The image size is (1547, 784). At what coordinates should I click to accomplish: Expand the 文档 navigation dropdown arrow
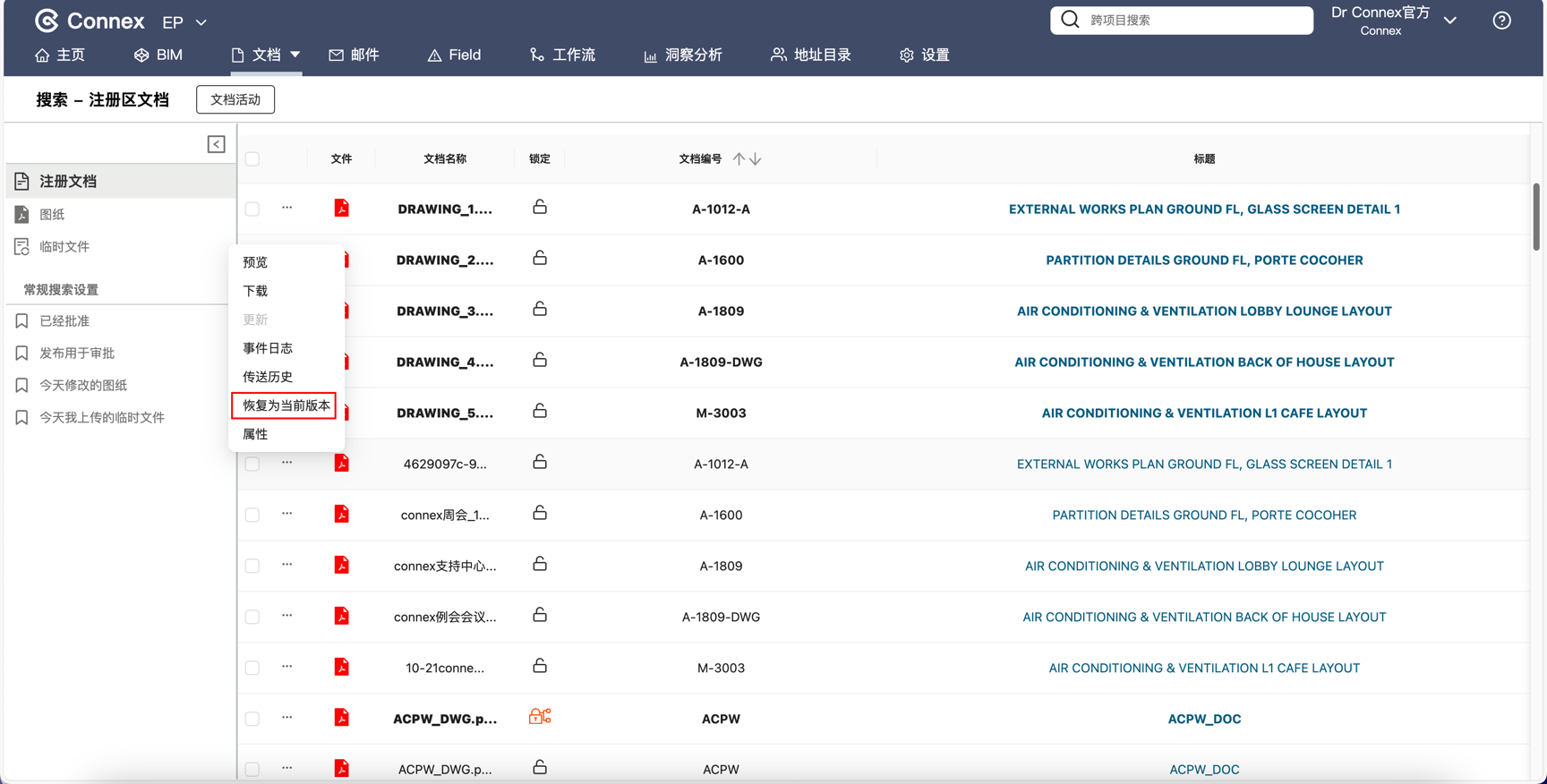click(x=295, y=55)
